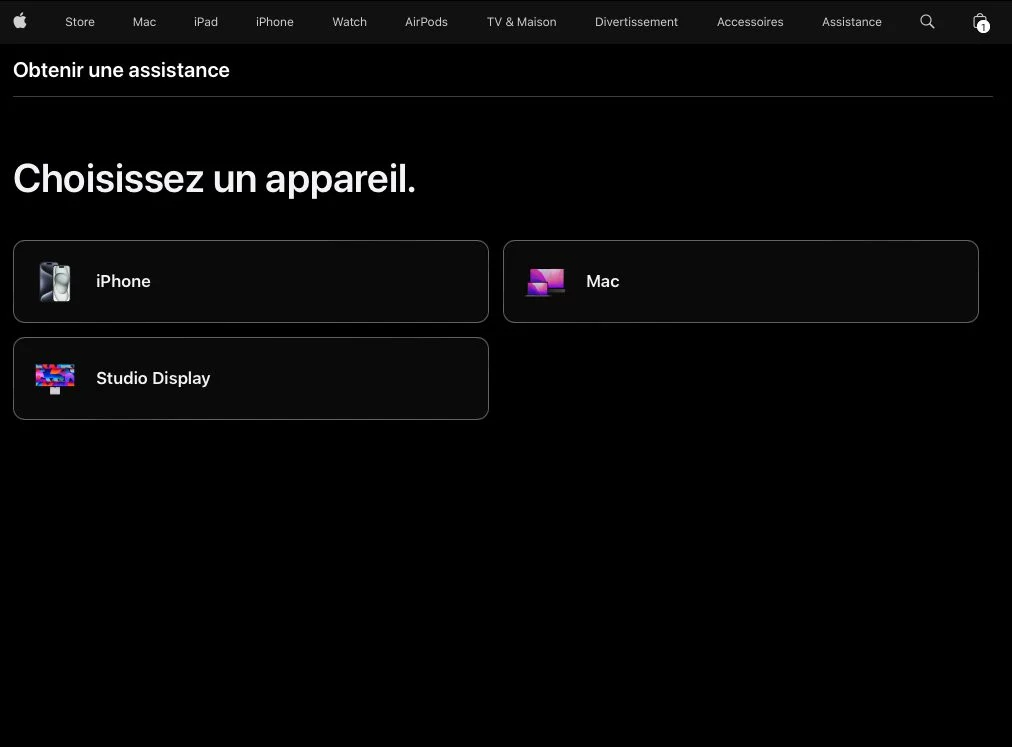Open the TV & Maison menu
The image size is (1012, 747).
coord(521,22)
